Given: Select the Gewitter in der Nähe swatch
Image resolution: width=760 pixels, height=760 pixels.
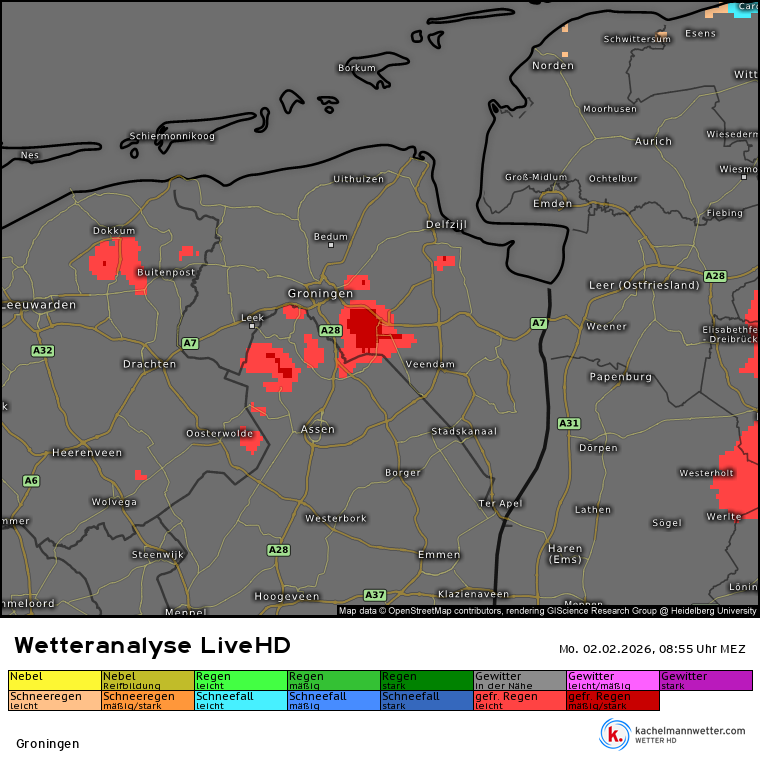Looking at the screenshot, I should tap(520, 681).
